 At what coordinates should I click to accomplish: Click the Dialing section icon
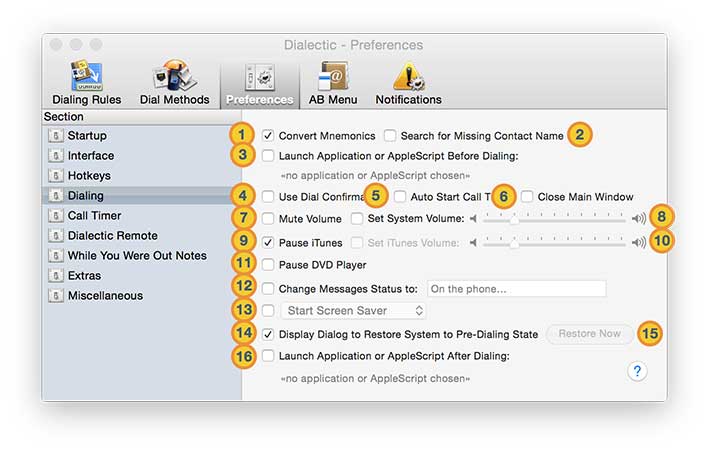click(x=56, y=196)
